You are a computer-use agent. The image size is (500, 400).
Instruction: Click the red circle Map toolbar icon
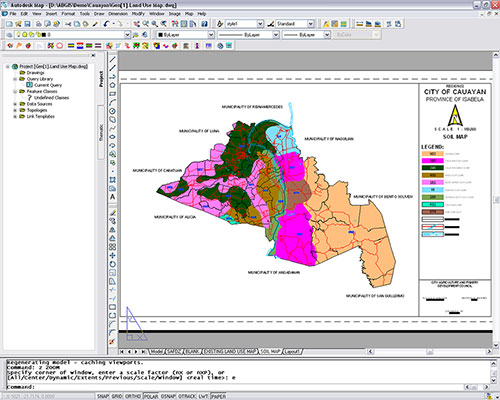point(60,46)
